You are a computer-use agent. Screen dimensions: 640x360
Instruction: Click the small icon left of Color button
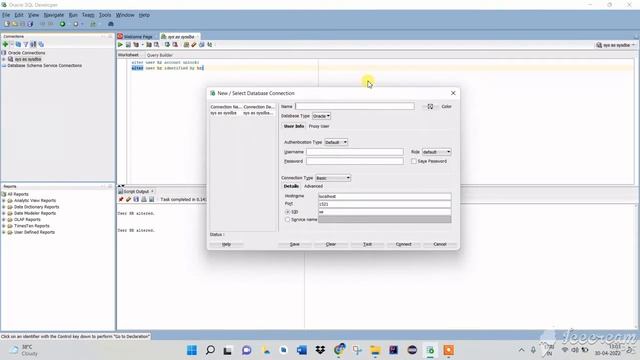point(430,106)
